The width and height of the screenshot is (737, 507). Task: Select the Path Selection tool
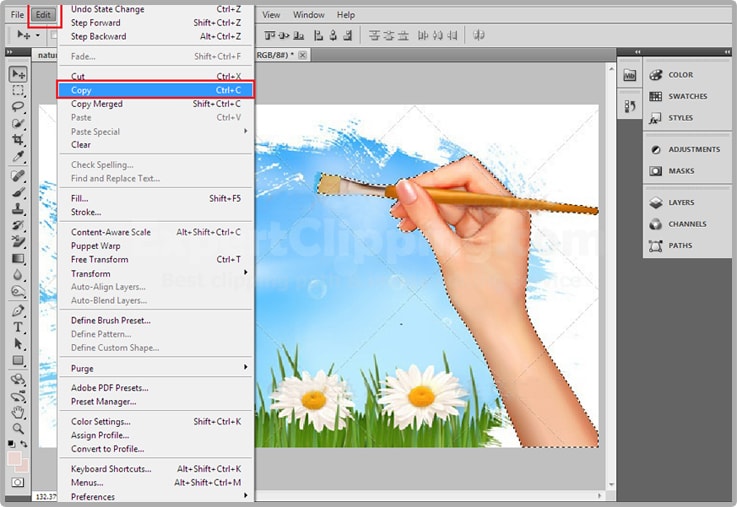(18, 344)
